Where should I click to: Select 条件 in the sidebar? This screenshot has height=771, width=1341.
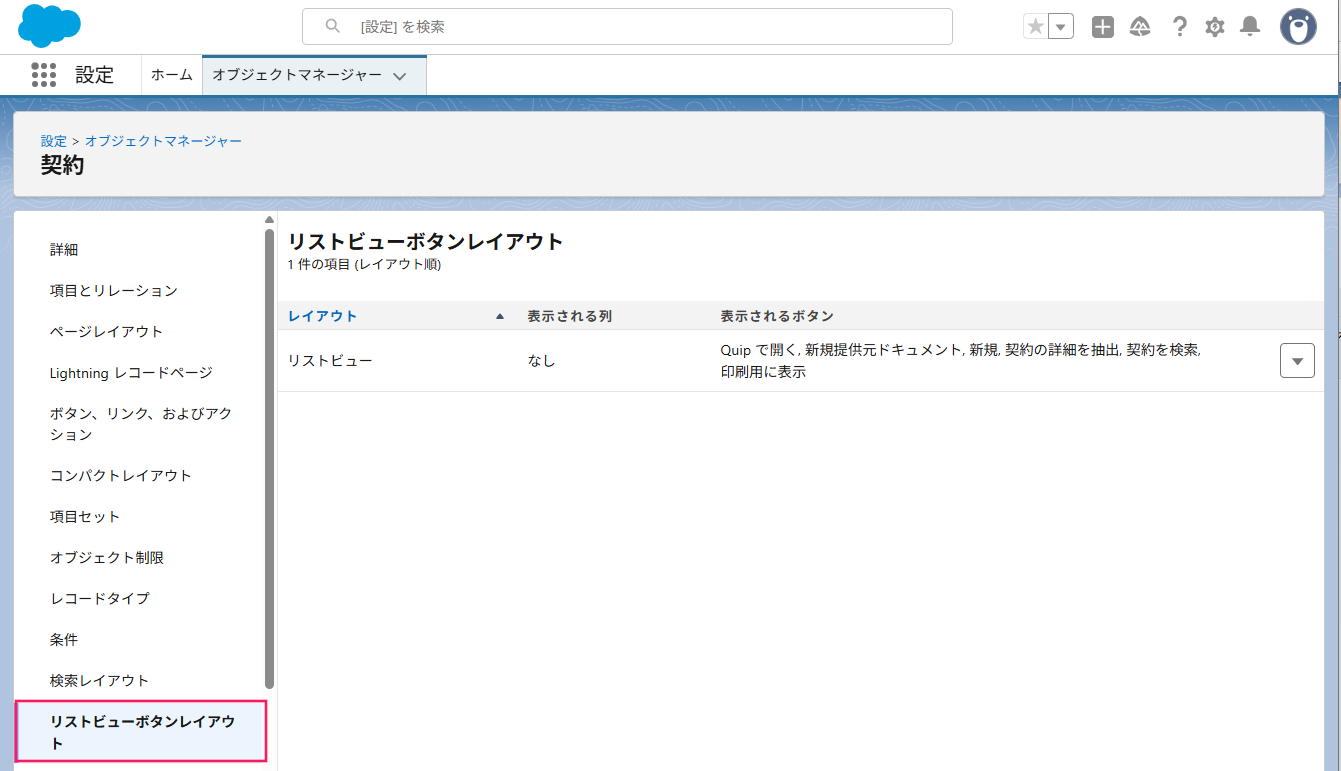pyautogui.click(x=64, y=639)
